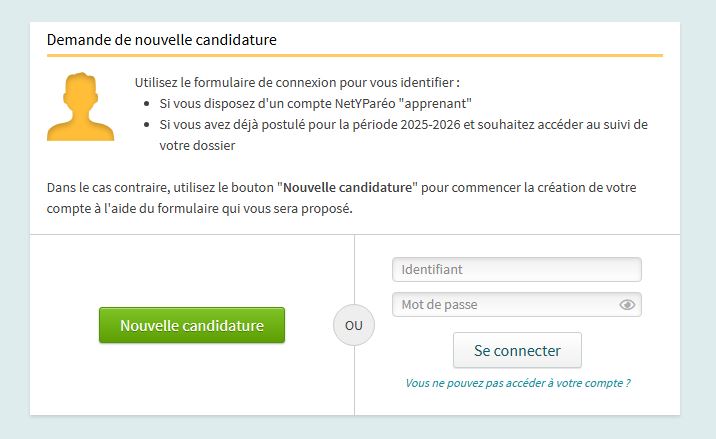
Task: Focus the Identifiant input field
Action: pos(516,270)
